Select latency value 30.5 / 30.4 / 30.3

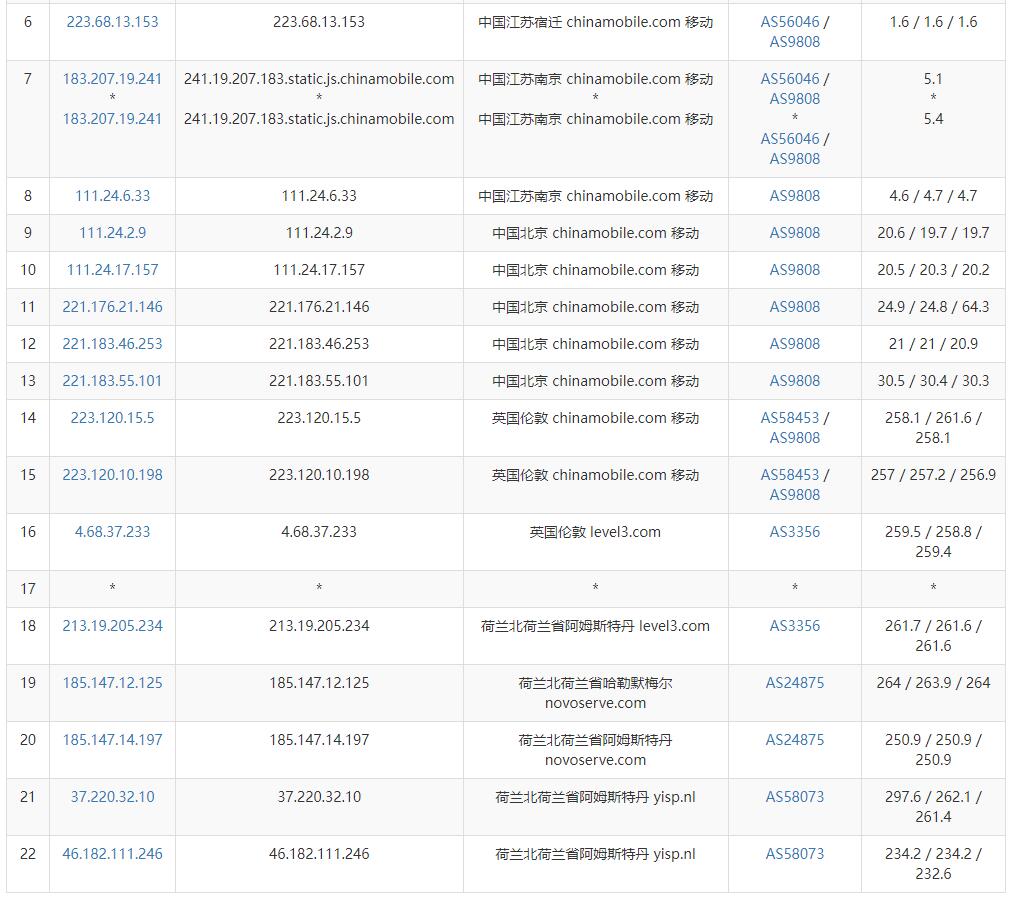tap(933, 381)
